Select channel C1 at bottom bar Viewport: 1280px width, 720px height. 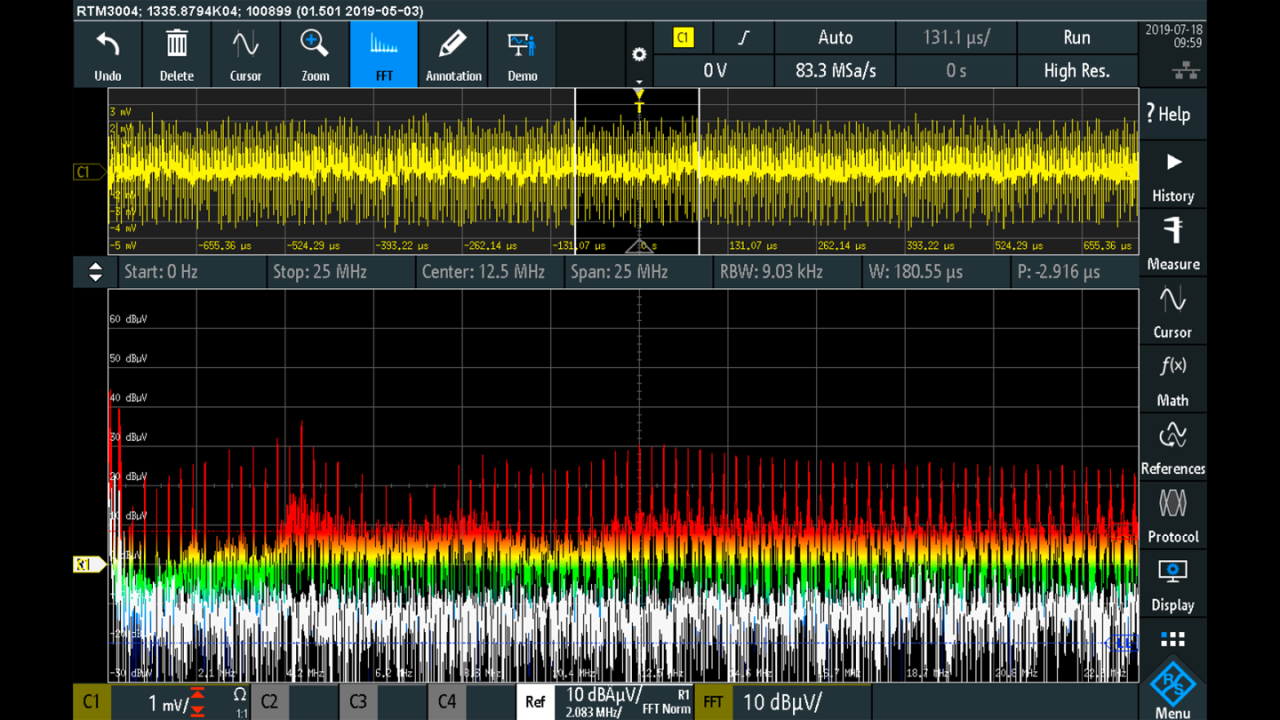[x=91, y=703]
